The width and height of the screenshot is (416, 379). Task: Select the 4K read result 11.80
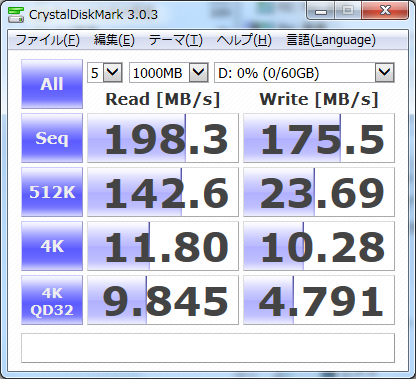[163, 246]
